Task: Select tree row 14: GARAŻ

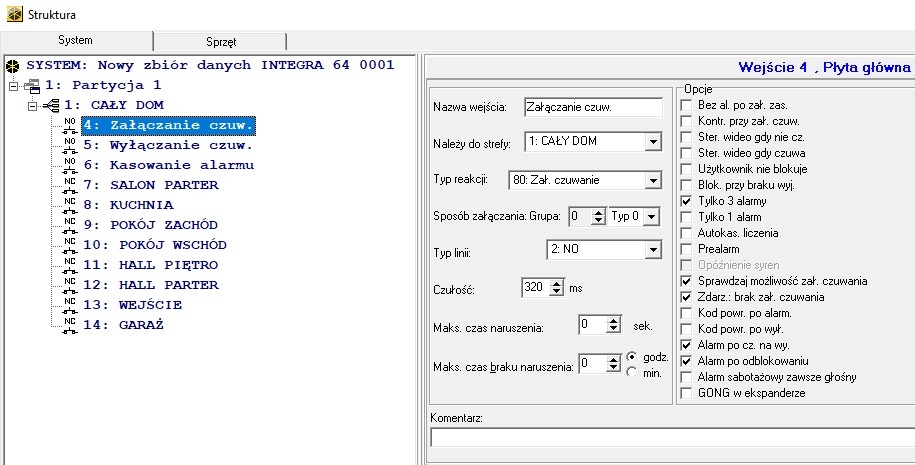Action: click(x=124, y=325)
